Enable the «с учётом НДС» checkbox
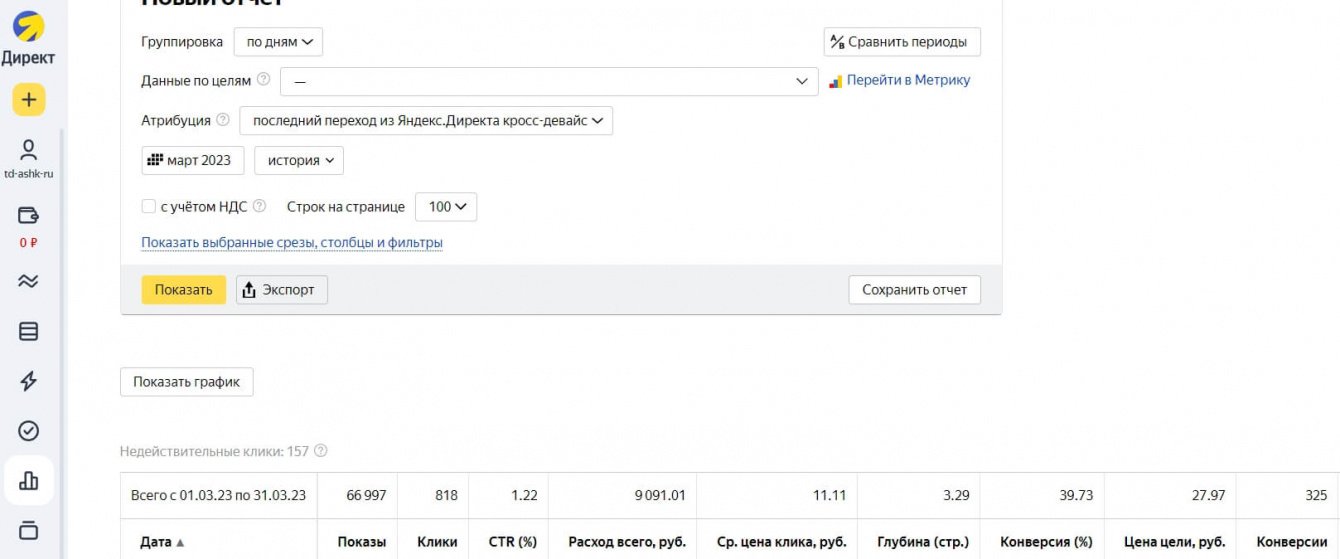The image size is (1340, 559). [x=148, y=207]
